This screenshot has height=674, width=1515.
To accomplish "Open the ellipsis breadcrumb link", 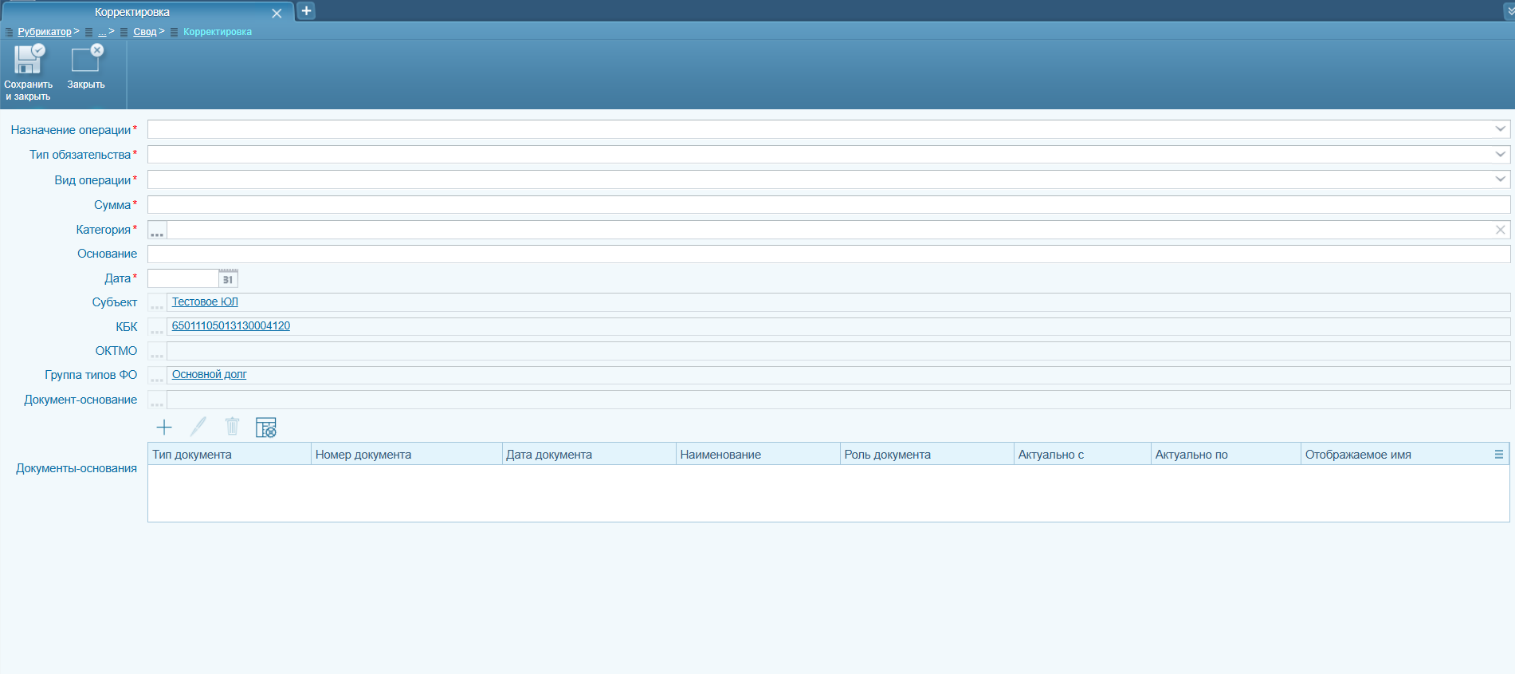I will 102,32.
